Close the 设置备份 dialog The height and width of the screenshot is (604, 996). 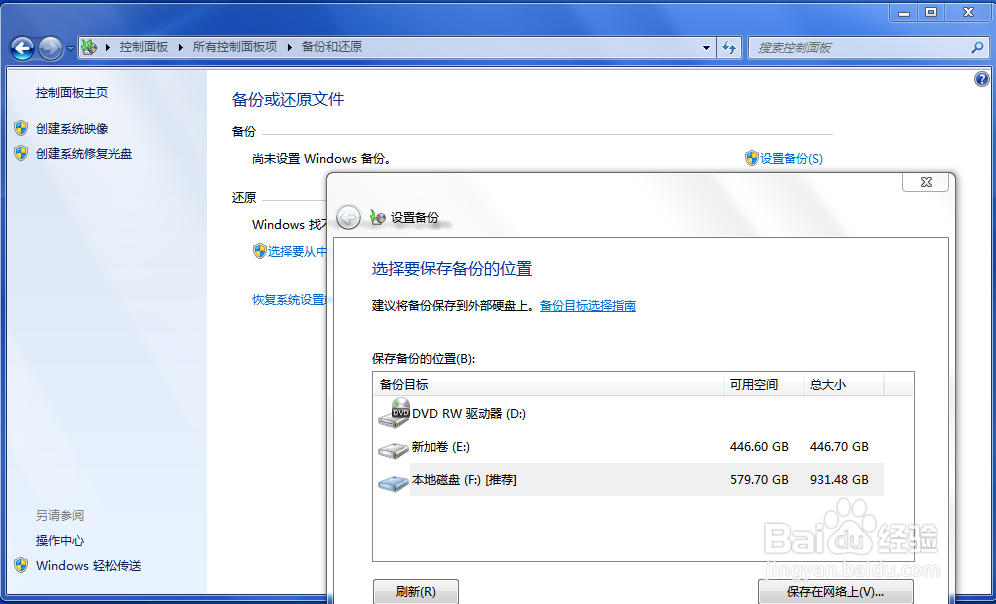pos(925,182)
